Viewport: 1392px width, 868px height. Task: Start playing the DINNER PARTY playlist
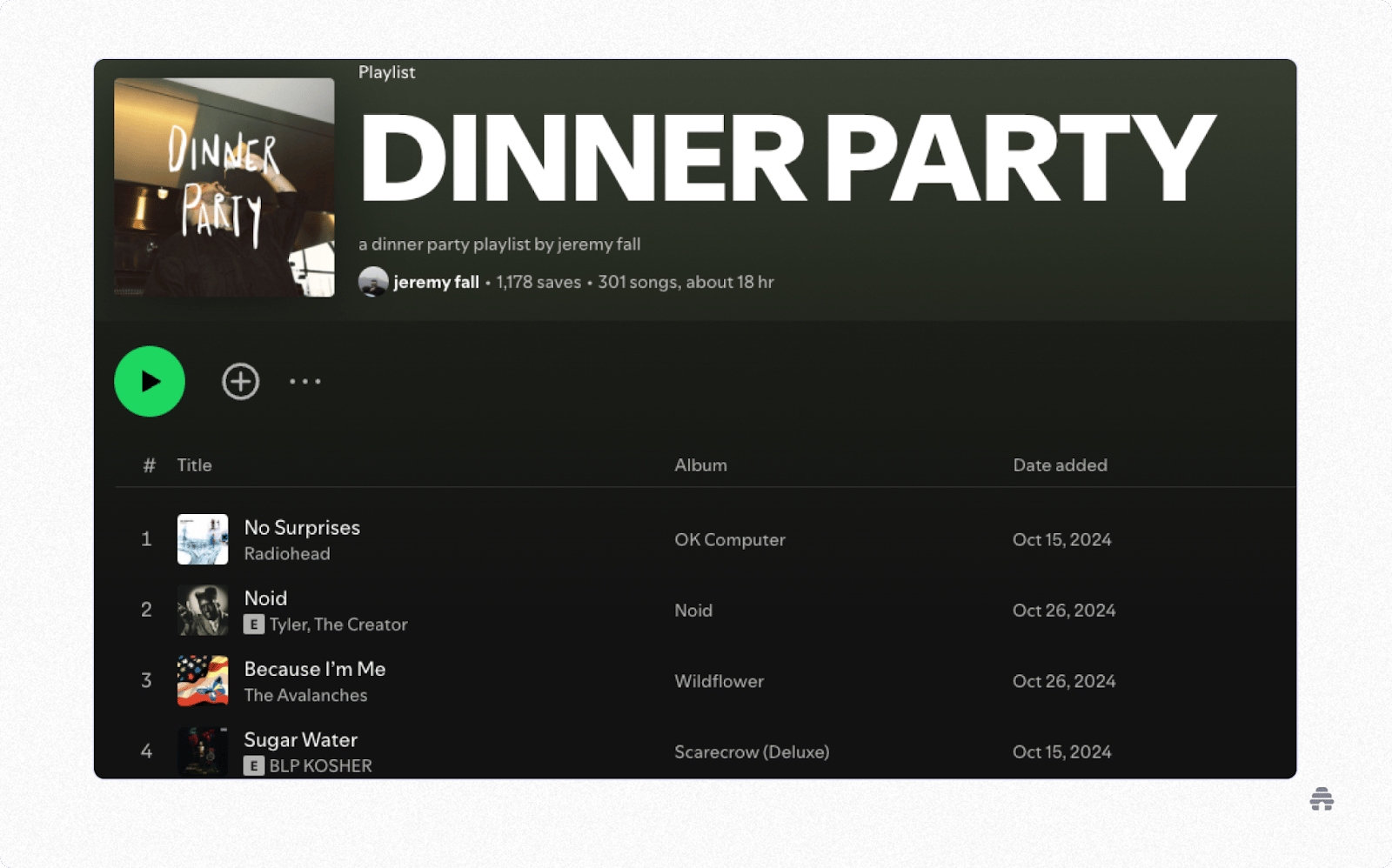click(150, 381)
